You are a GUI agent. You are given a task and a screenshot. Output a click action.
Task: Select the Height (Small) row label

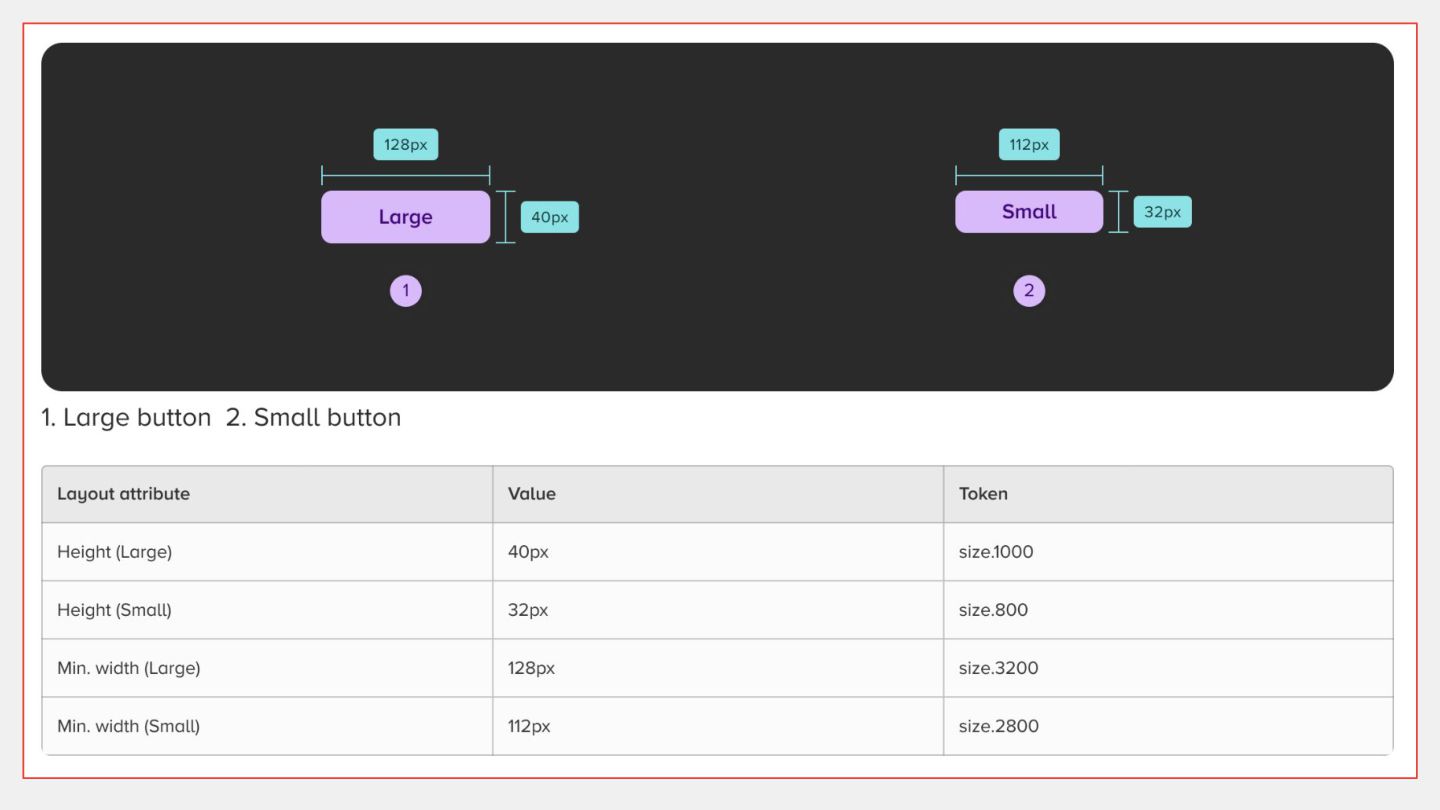click(x=115, y=610)
